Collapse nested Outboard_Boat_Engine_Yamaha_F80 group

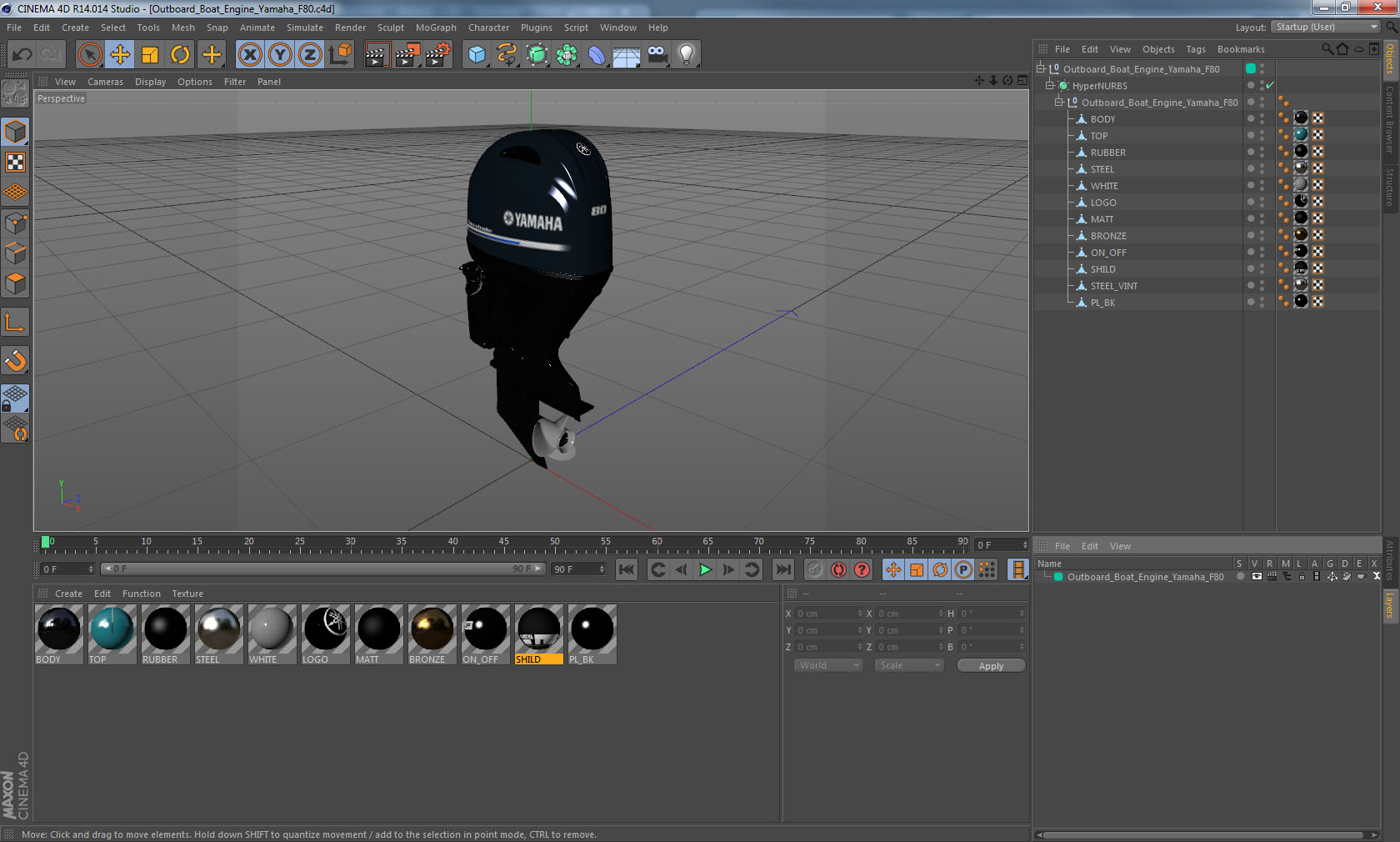pyautogui.click(x=1059, y=103)
